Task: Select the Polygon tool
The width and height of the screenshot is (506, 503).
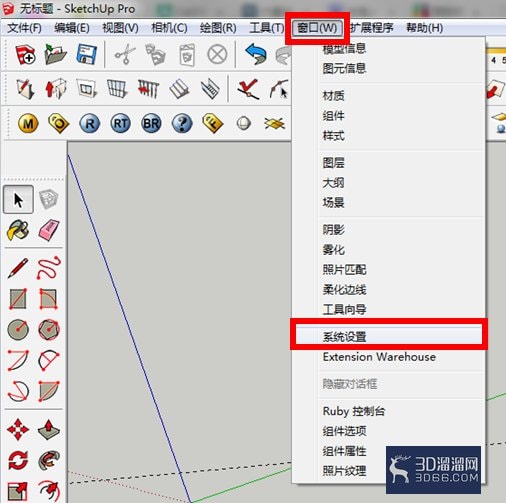Action: [49, 329]
